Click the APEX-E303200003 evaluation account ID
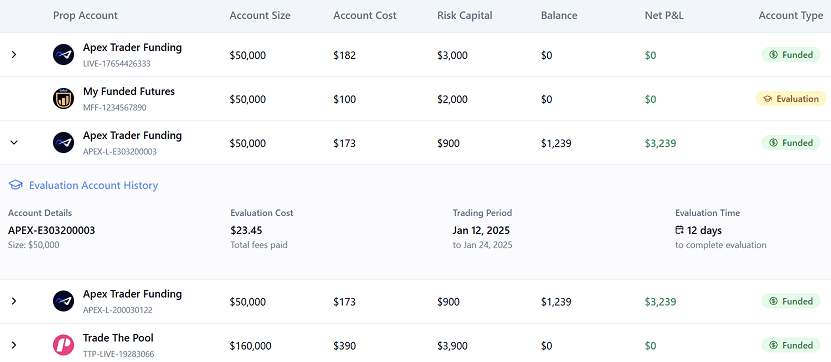831x362 pixels. 51,231
